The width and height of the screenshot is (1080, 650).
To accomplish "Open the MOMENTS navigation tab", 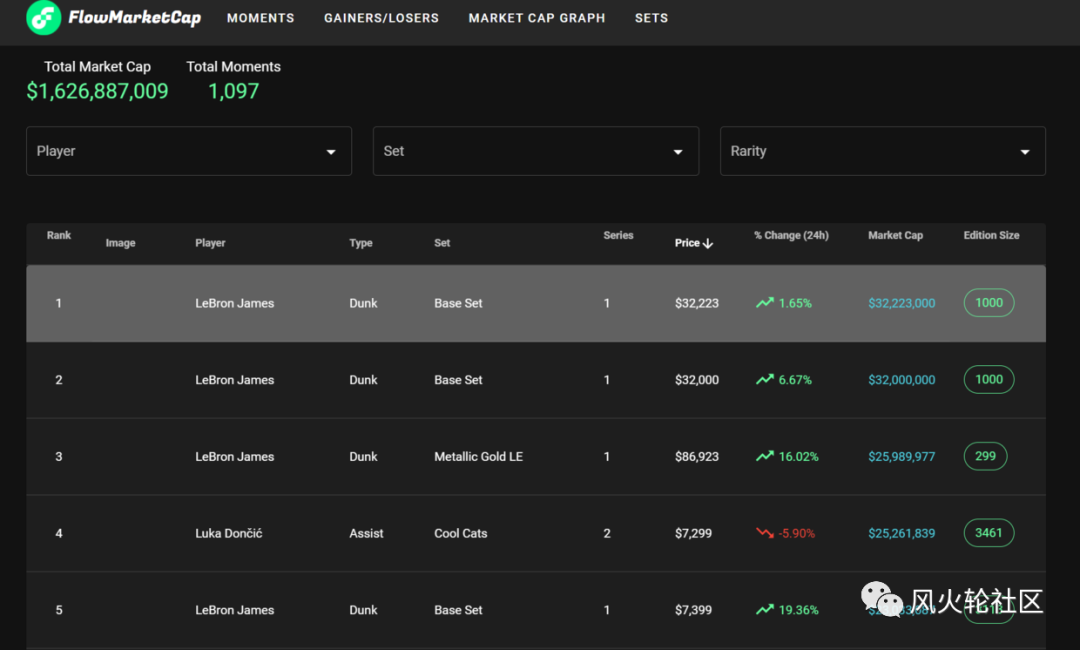I will tap(260, 18).
